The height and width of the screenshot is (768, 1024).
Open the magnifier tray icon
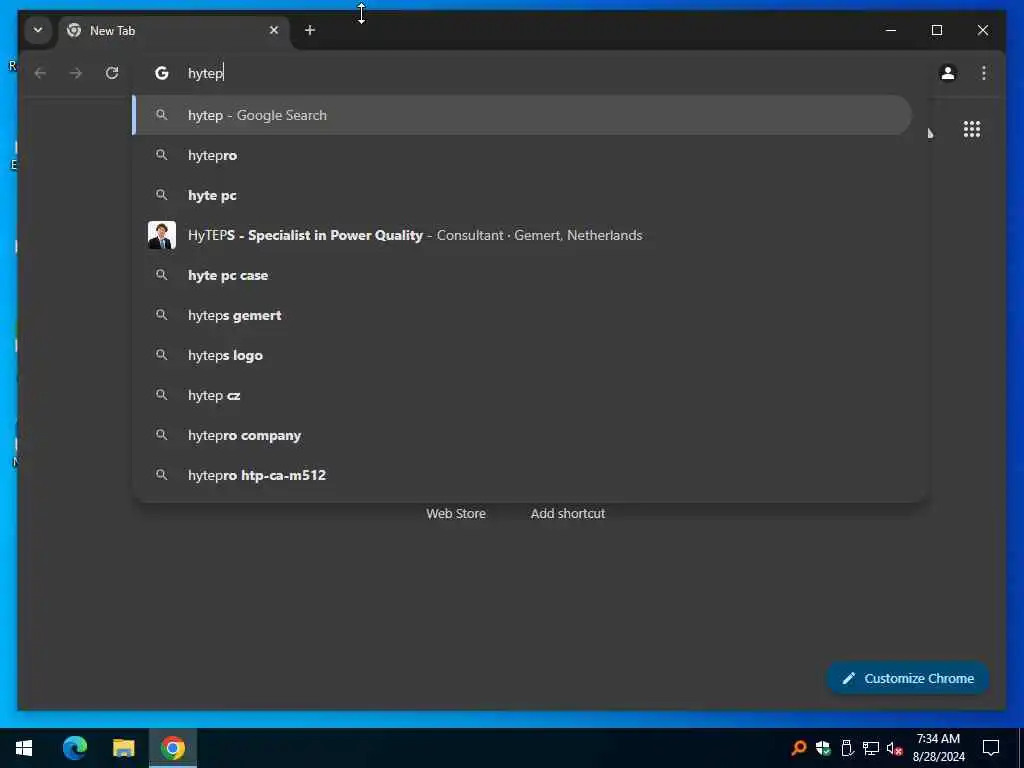798,748
